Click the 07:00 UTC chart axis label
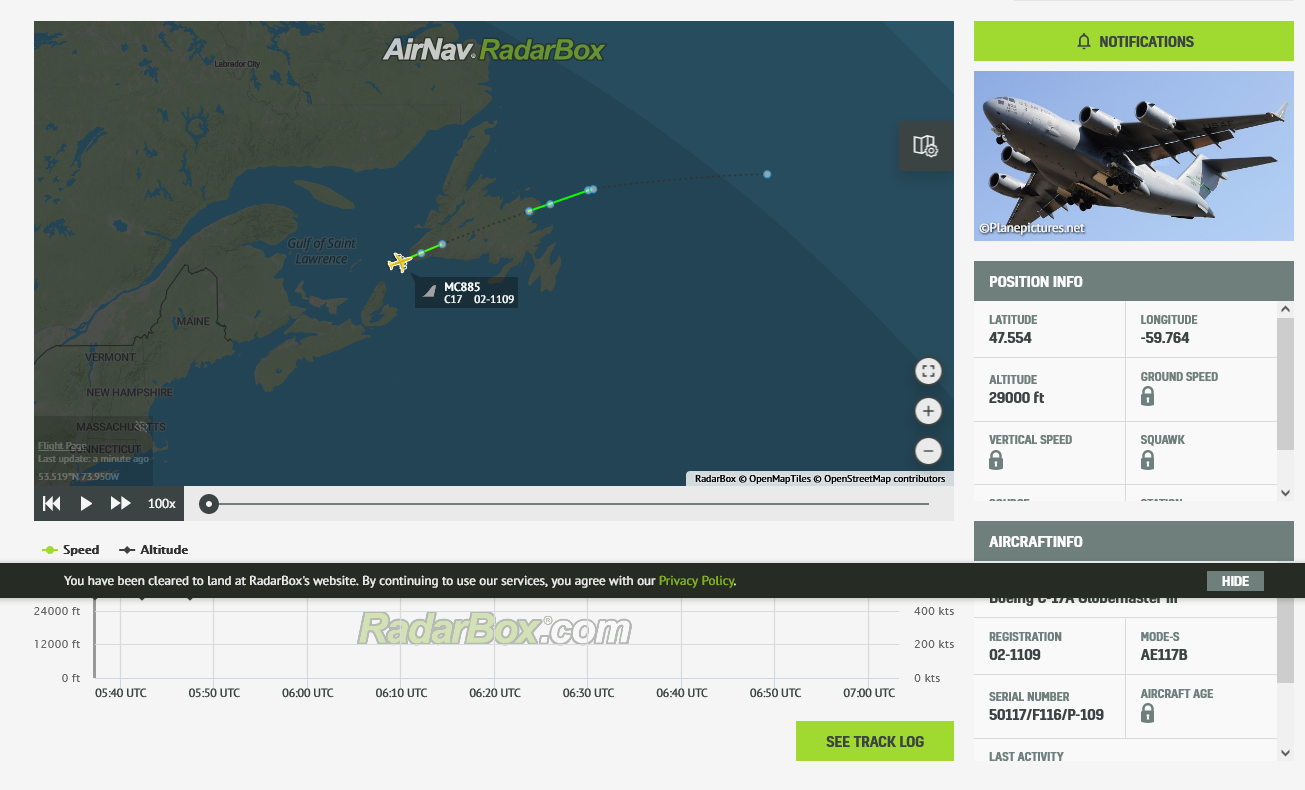 click(869, 693)
